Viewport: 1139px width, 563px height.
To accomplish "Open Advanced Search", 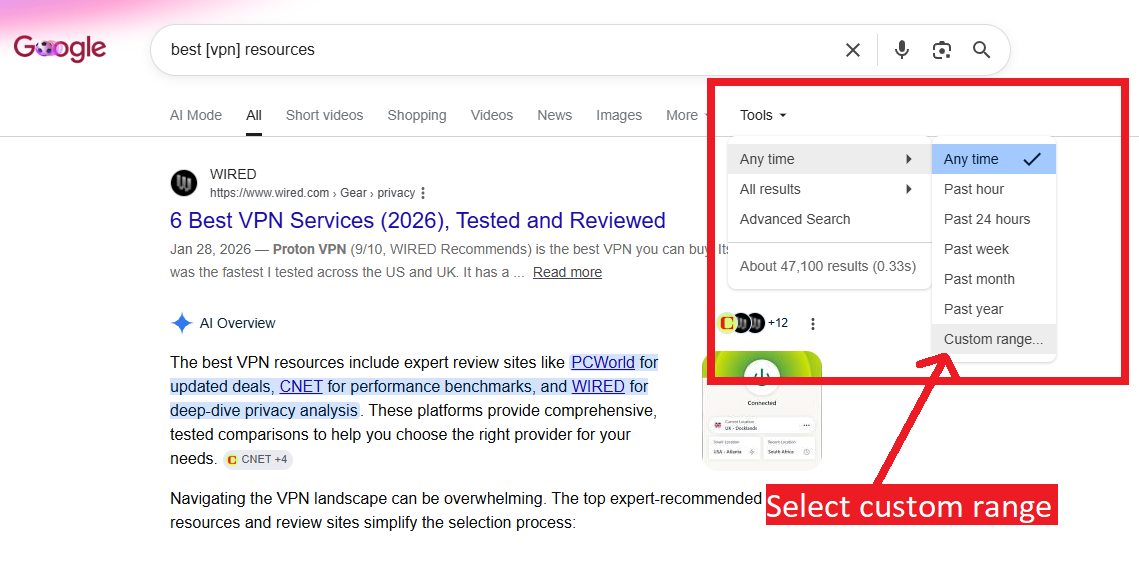I will point(829,219).
